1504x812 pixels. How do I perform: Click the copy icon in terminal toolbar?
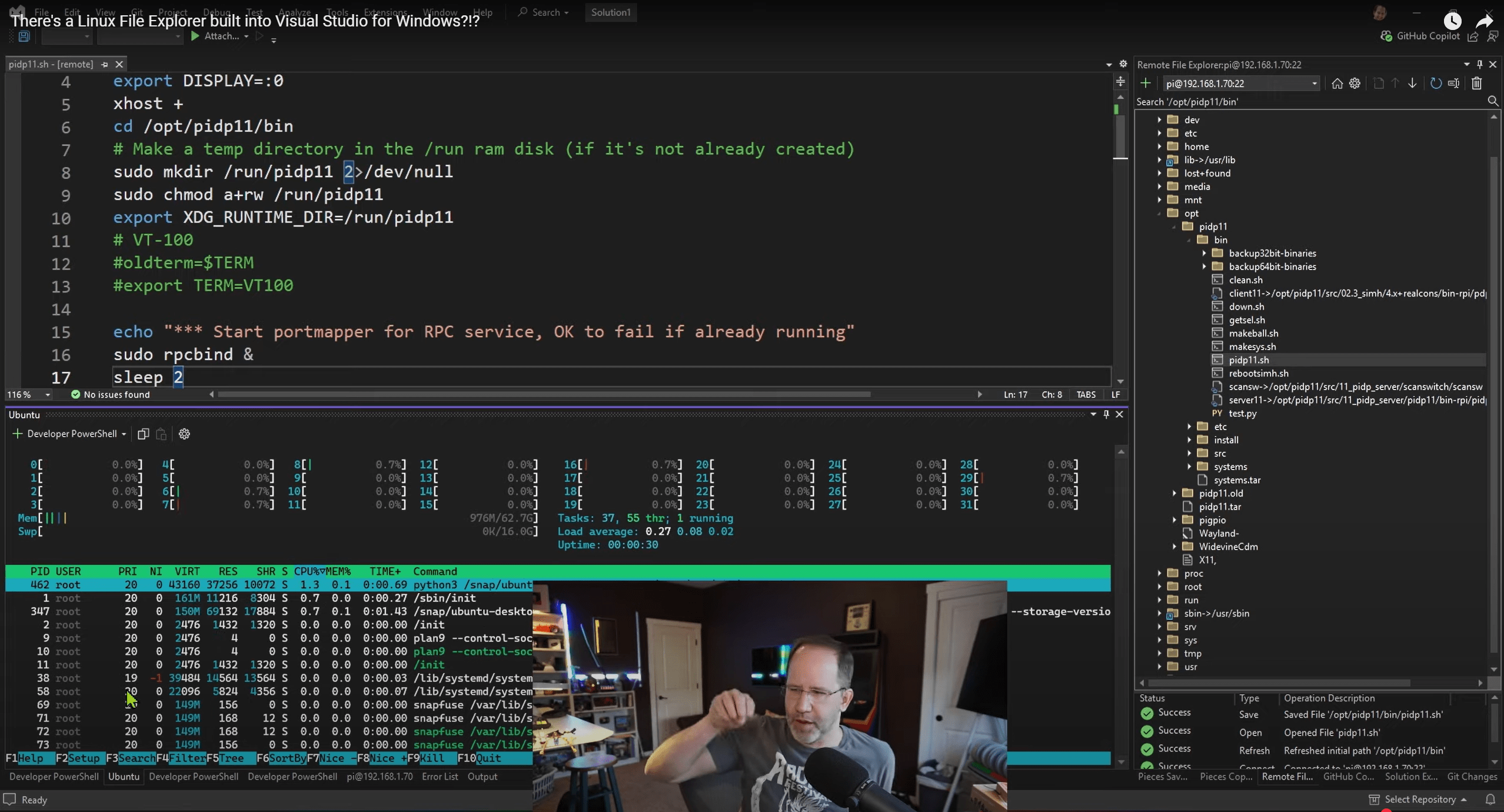[x=143, y=434]
